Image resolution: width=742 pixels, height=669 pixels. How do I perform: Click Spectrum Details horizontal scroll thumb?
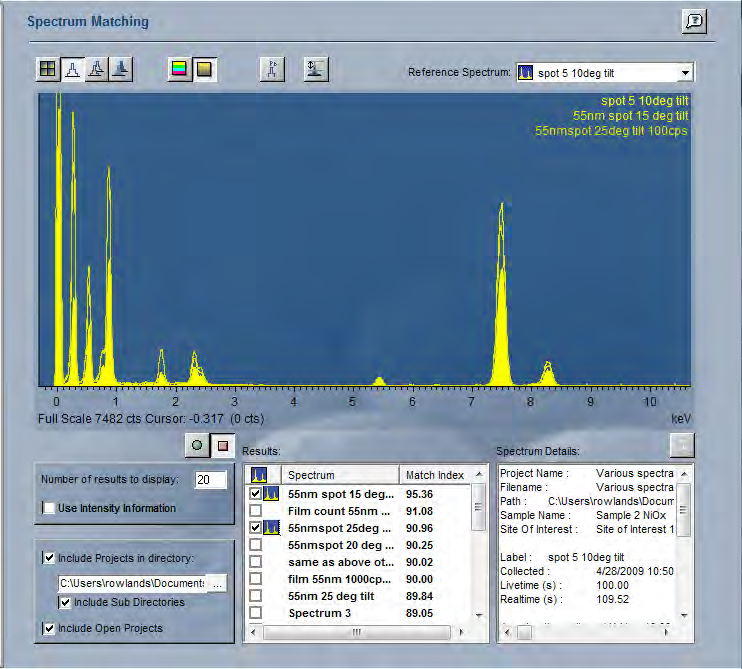click(x=524, y=632)
